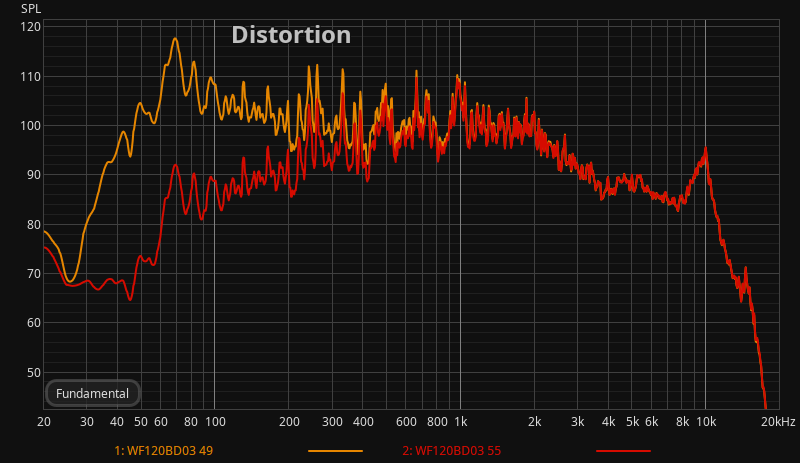Click the 10k frequency axis label
The height and width of the screenshot is (463, 800).
coord(707,422)
